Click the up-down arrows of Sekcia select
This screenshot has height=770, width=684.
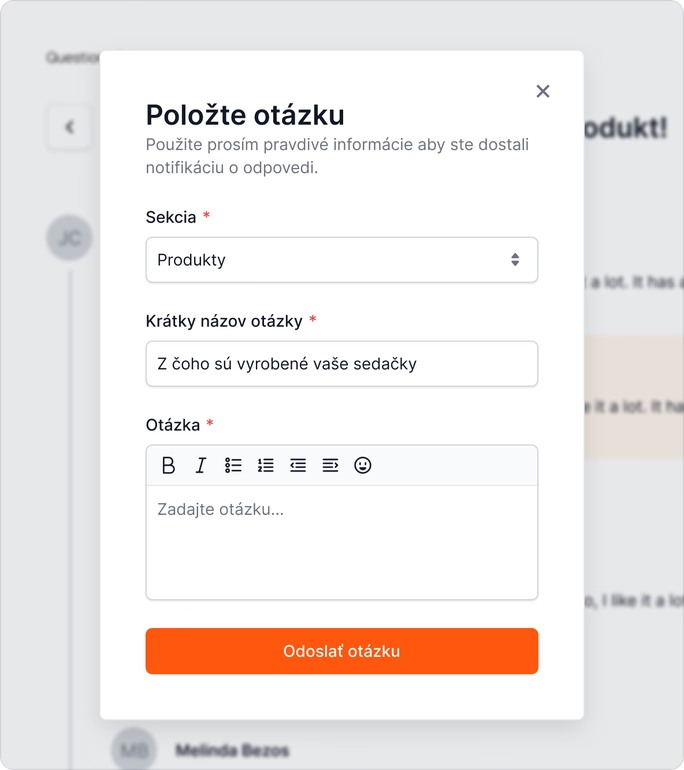point(515,260)
